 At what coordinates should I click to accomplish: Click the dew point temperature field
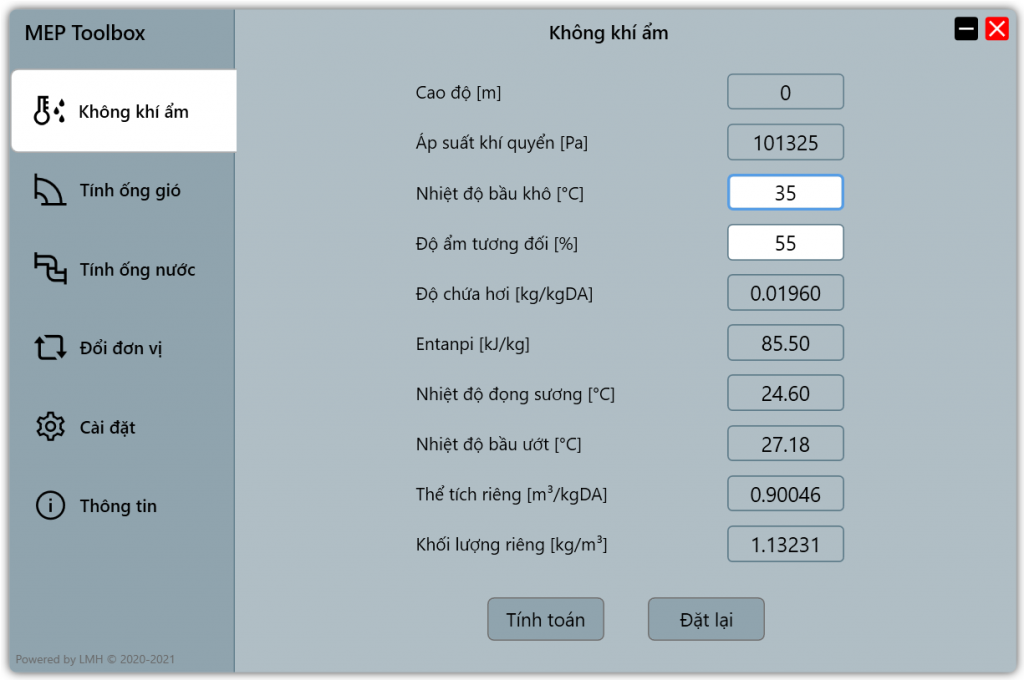785,393
